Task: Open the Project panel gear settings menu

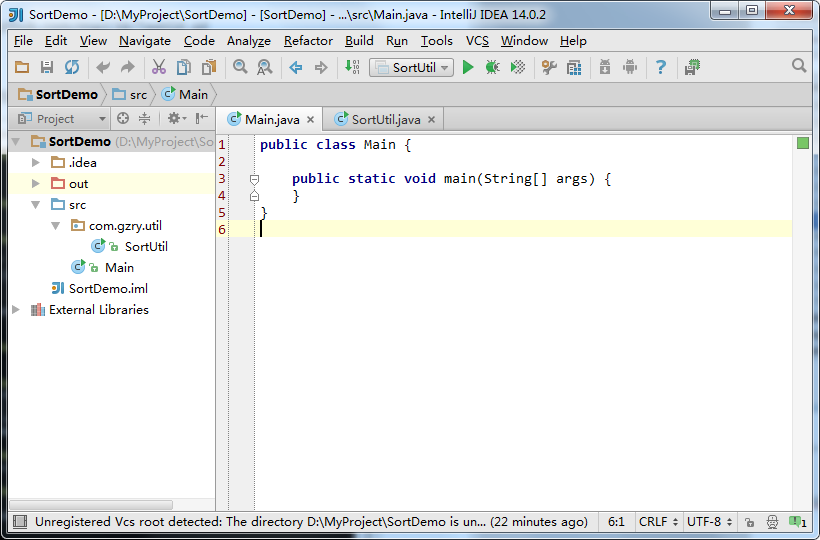Action: (177, 119)
